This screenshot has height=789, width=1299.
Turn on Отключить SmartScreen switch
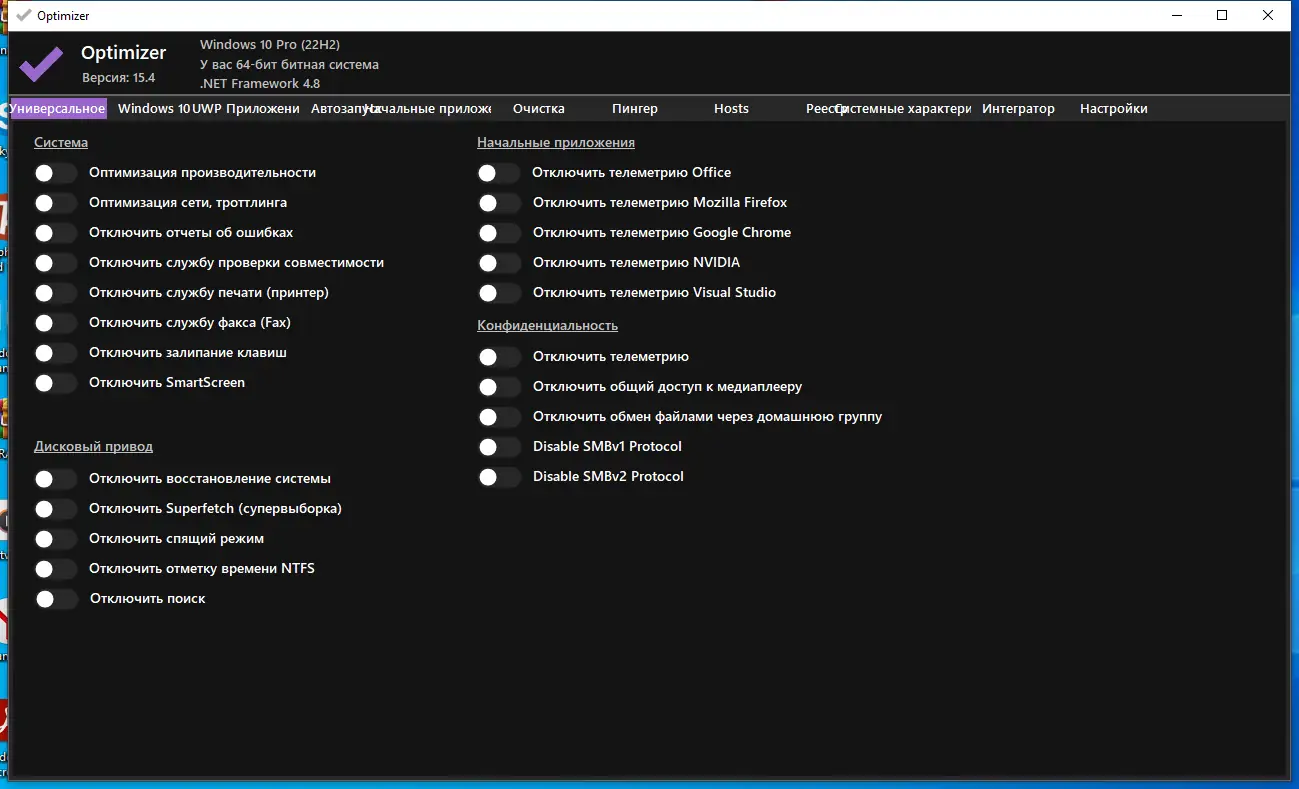(55, 383)
